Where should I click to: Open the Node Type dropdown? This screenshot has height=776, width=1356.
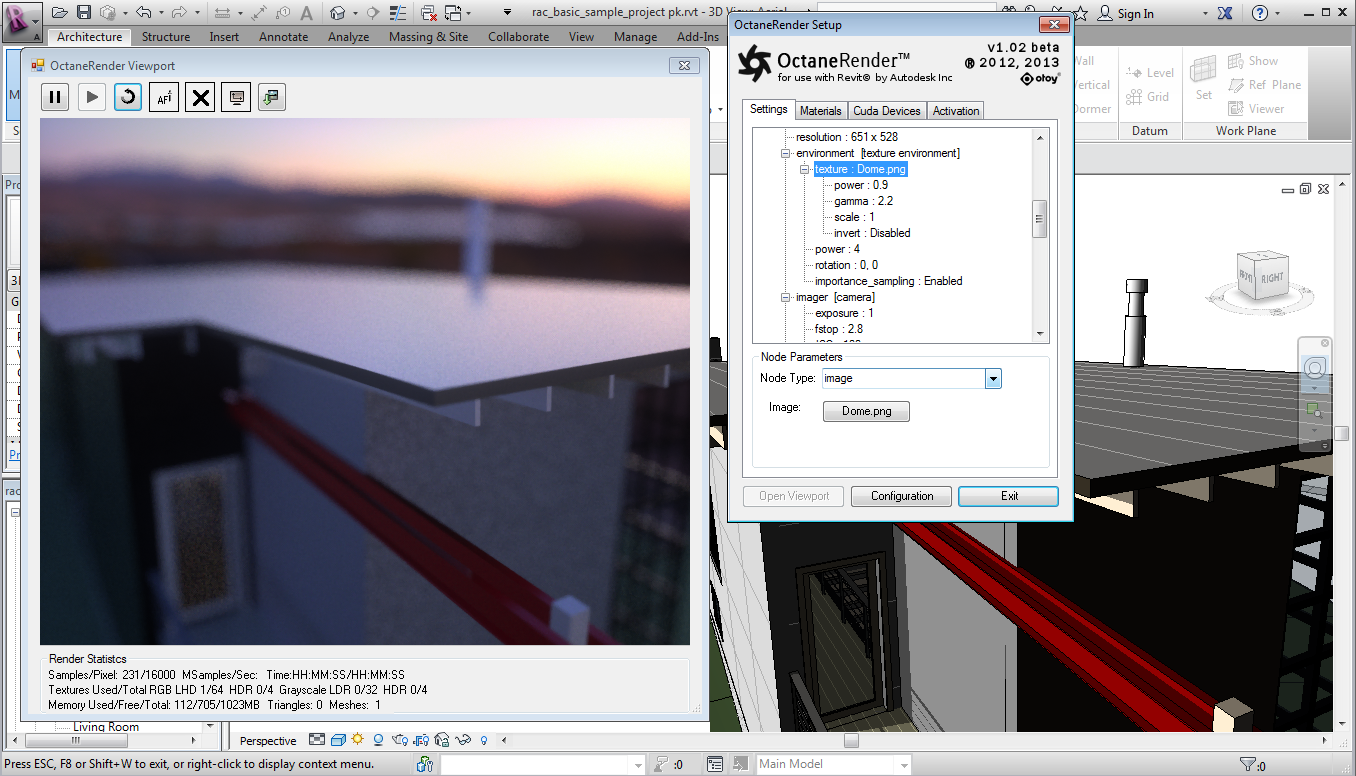point(993,379)
